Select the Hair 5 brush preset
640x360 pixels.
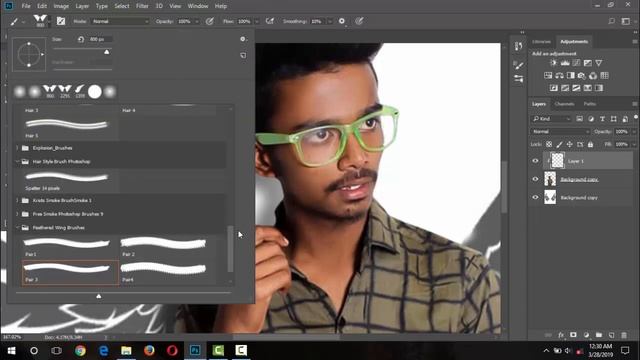pyautogui.click(x=70, y=127)
